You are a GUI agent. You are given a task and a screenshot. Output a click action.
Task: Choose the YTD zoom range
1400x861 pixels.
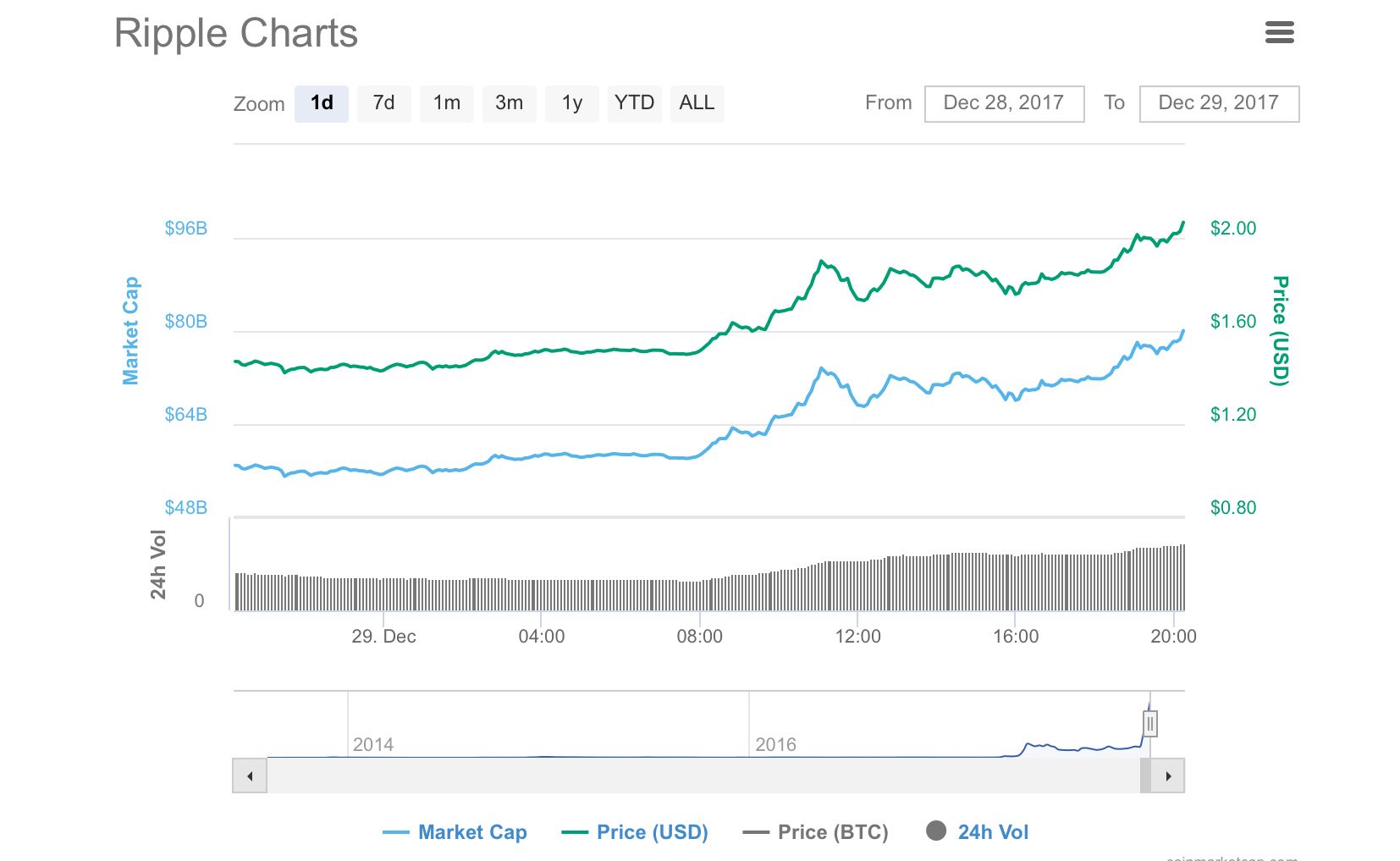click(x=635, y=103)
